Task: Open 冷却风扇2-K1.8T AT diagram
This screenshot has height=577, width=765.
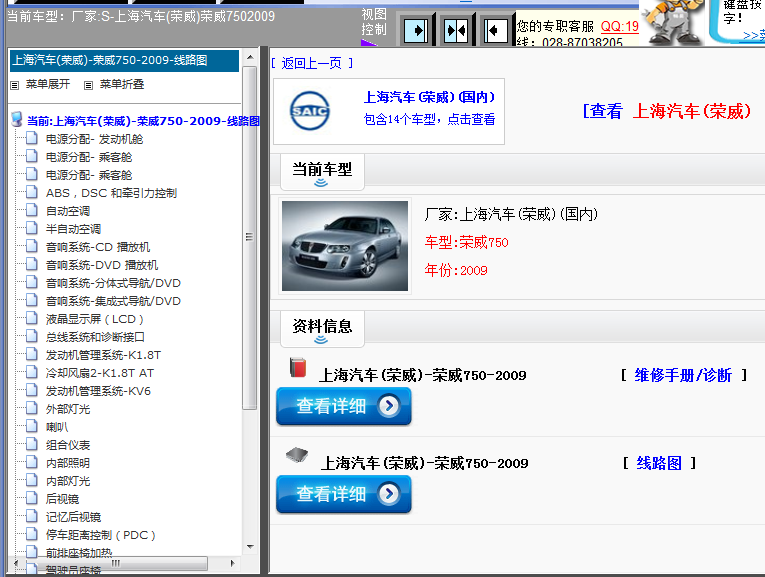Action: [x=100, y=373]
